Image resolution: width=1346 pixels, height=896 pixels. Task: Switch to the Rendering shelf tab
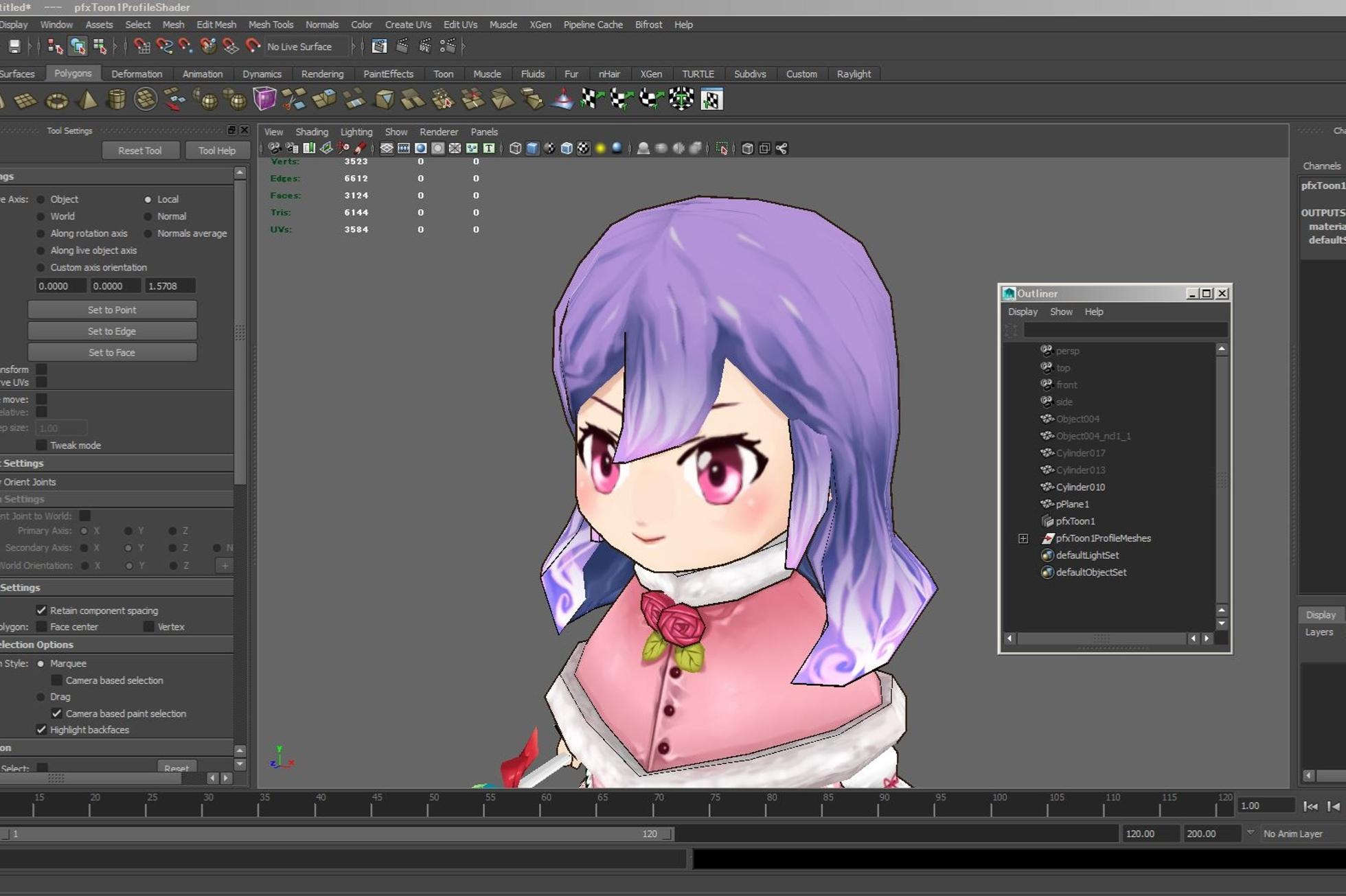pos(321,74)
